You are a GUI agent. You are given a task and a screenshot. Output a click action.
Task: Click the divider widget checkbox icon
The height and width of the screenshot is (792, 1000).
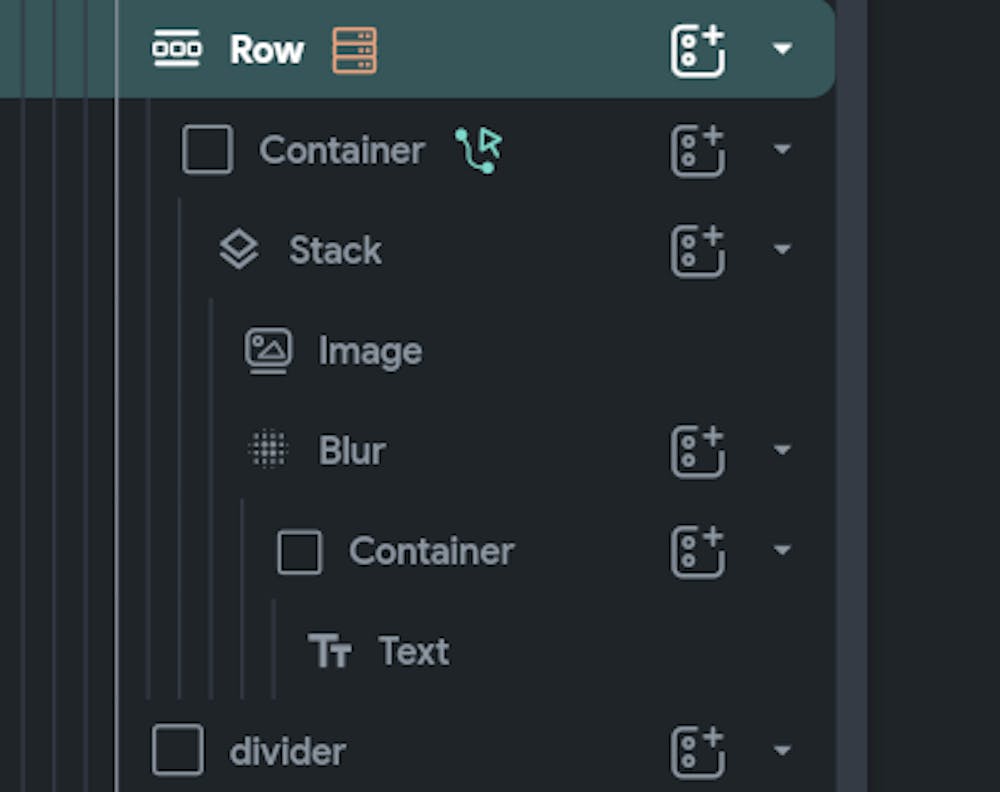point(177,750)
